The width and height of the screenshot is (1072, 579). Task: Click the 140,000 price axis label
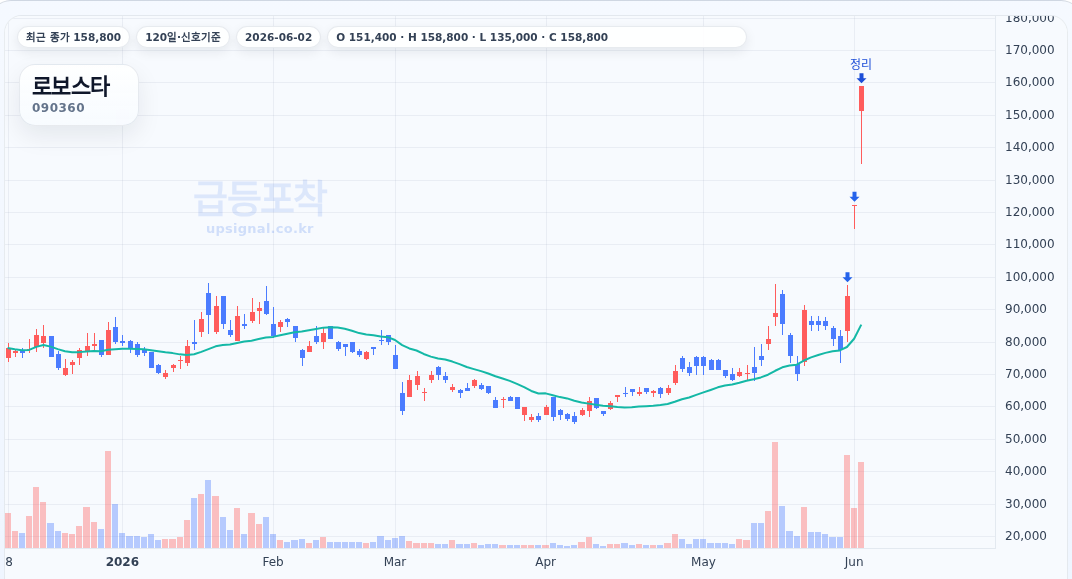[x=1030, y=146]
